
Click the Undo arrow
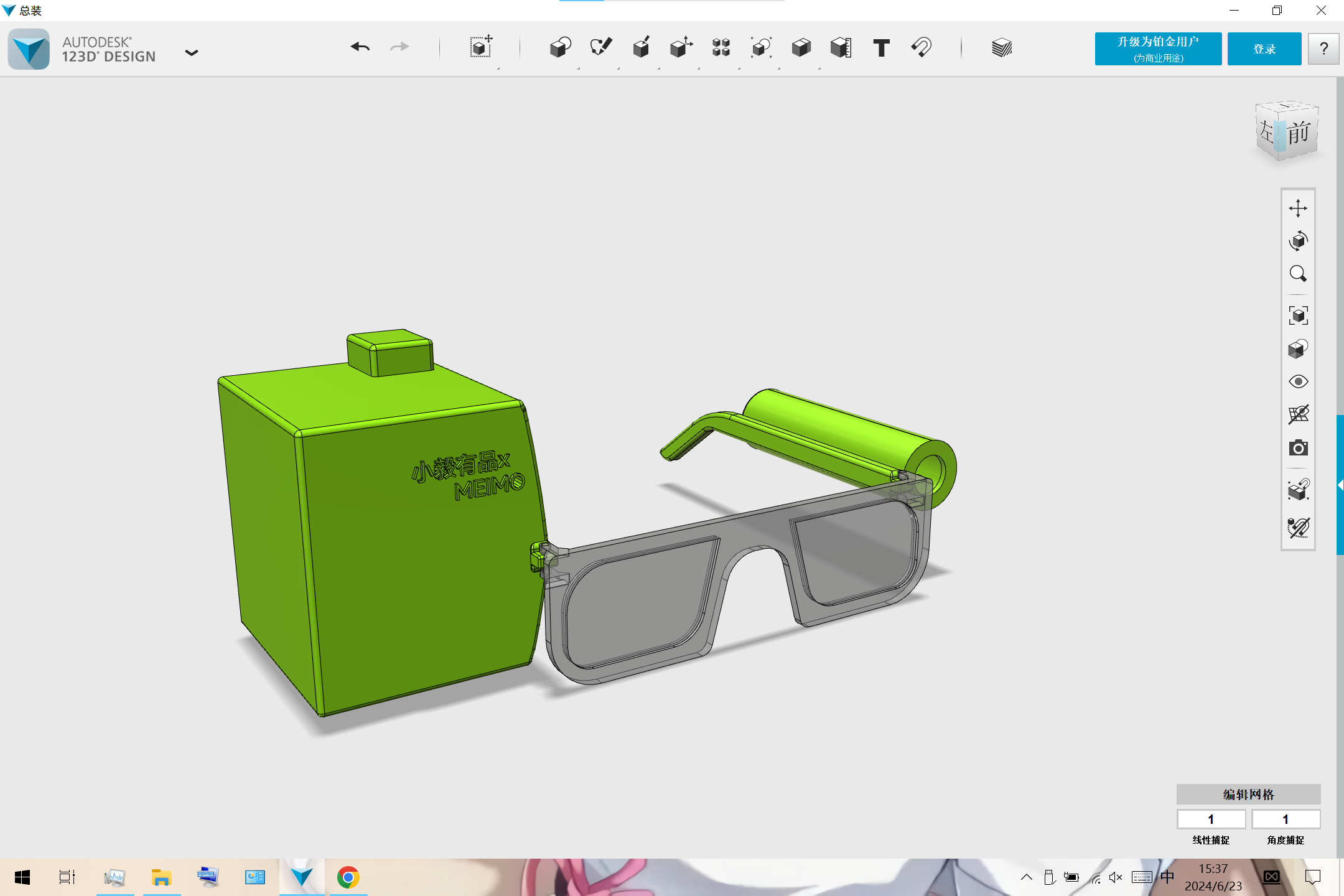(360, 47)
